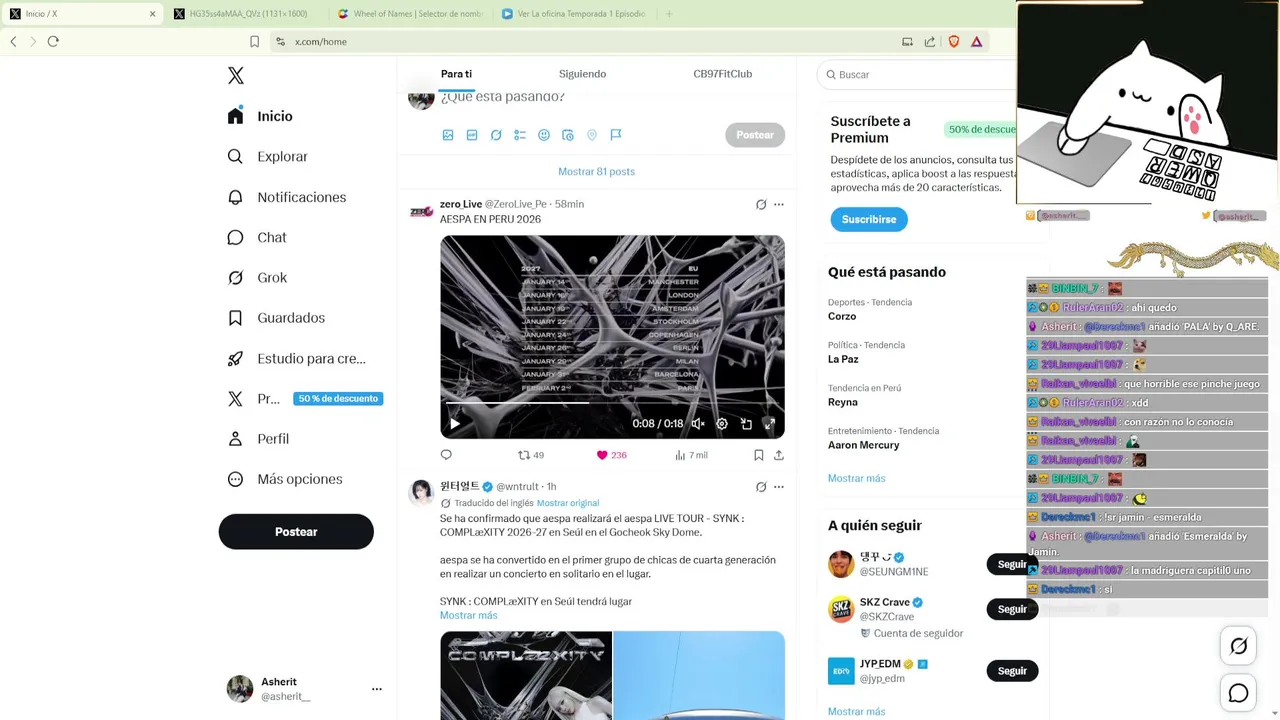Add GIF icon in composer
Image resolution: width=1280 pixels, height=720 pixels.
472,135
